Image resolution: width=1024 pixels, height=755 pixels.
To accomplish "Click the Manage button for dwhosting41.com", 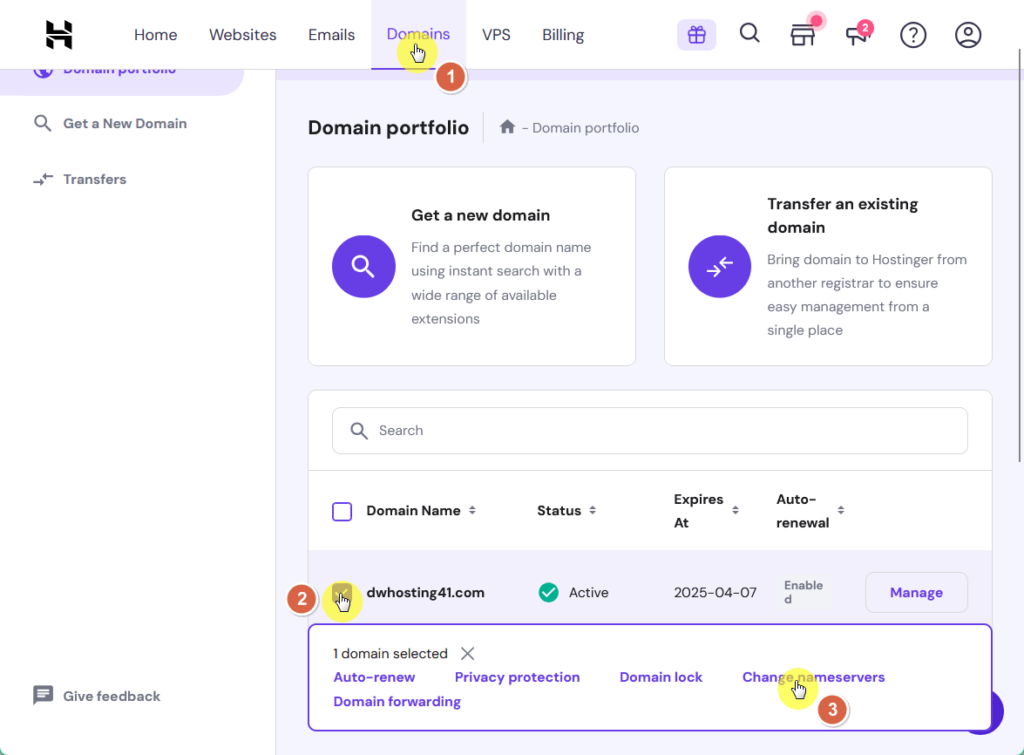I will coord(916,592).
